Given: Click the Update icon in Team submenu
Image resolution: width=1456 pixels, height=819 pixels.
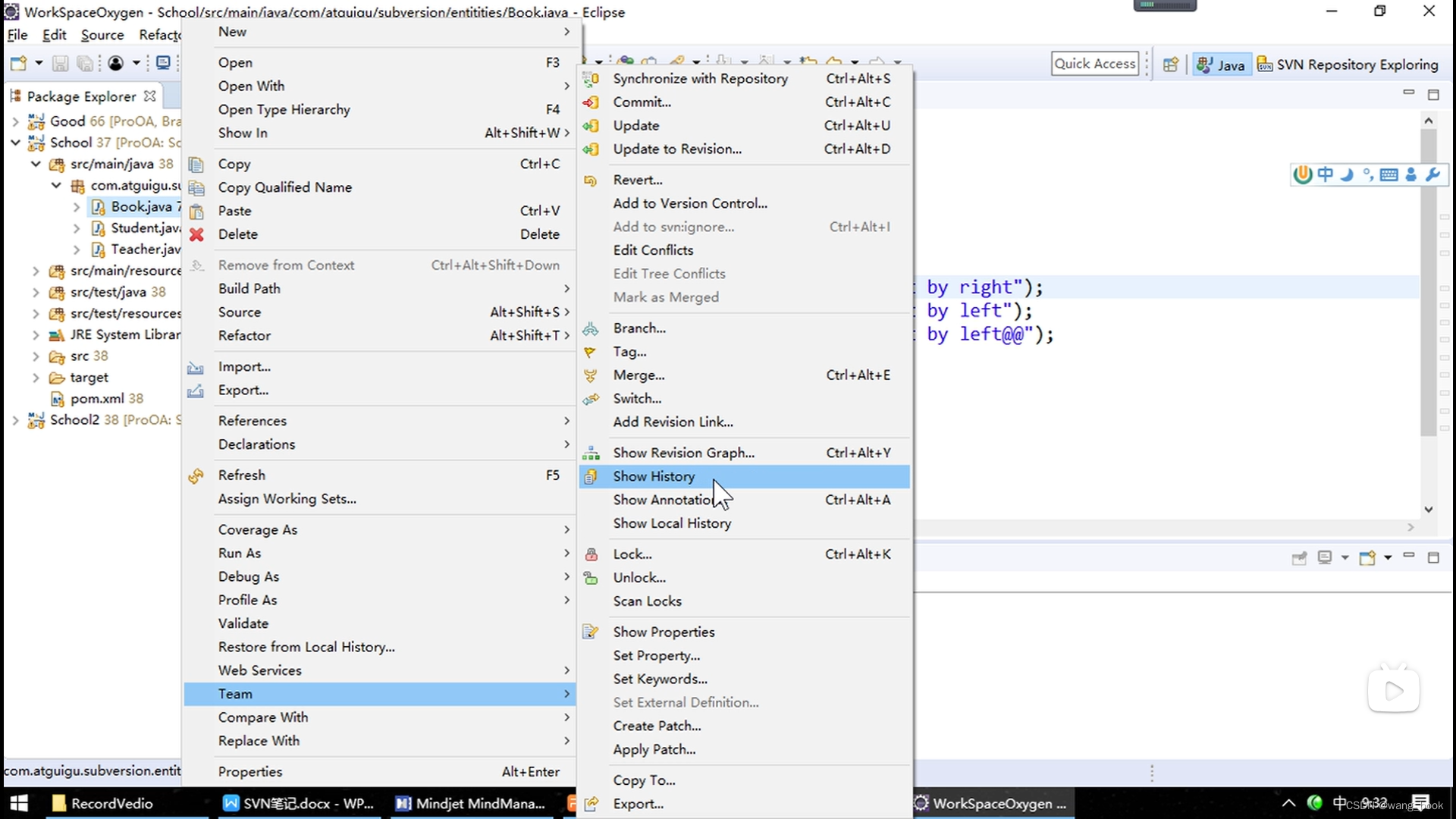Looking at the screenshot, I should (x=591, y=126).
